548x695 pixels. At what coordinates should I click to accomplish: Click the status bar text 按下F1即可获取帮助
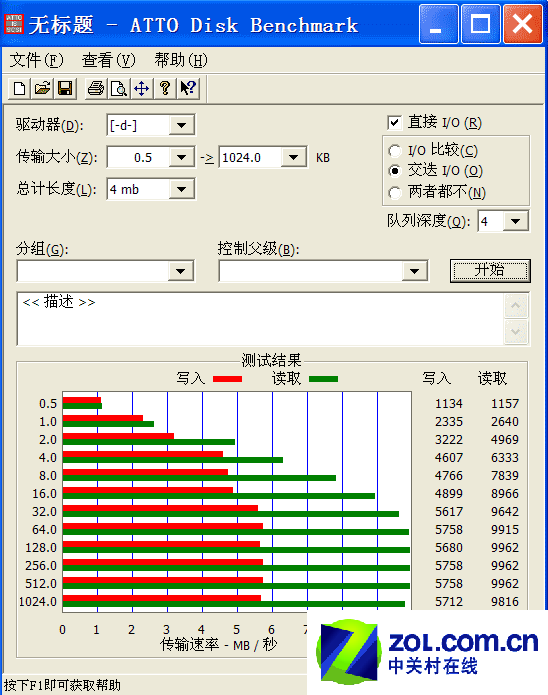tap(63, 685)
